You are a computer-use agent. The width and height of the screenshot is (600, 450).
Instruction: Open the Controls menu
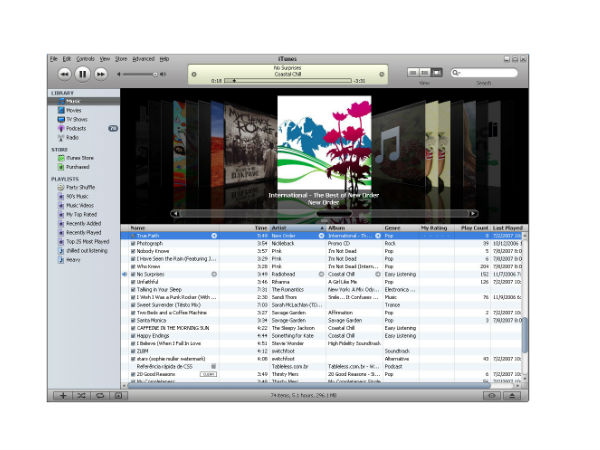tap(85, 59)
